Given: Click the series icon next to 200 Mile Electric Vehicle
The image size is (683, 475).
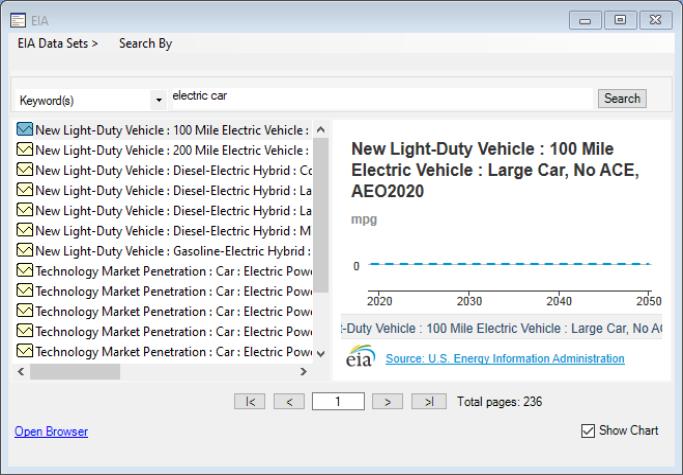Looking at the screenshot, I should click(25, 150).
